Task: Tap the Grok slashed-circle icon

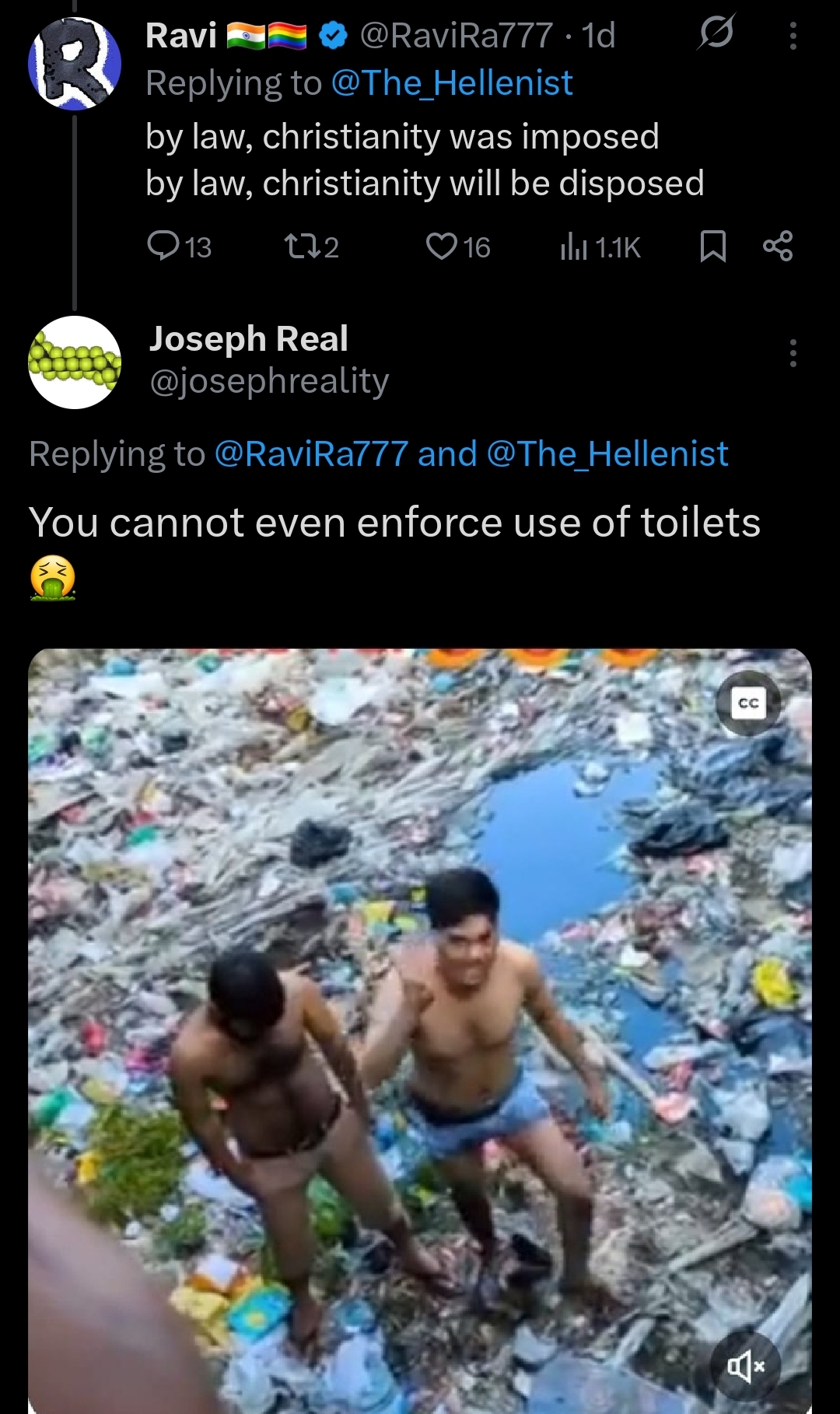Action: 716,33
